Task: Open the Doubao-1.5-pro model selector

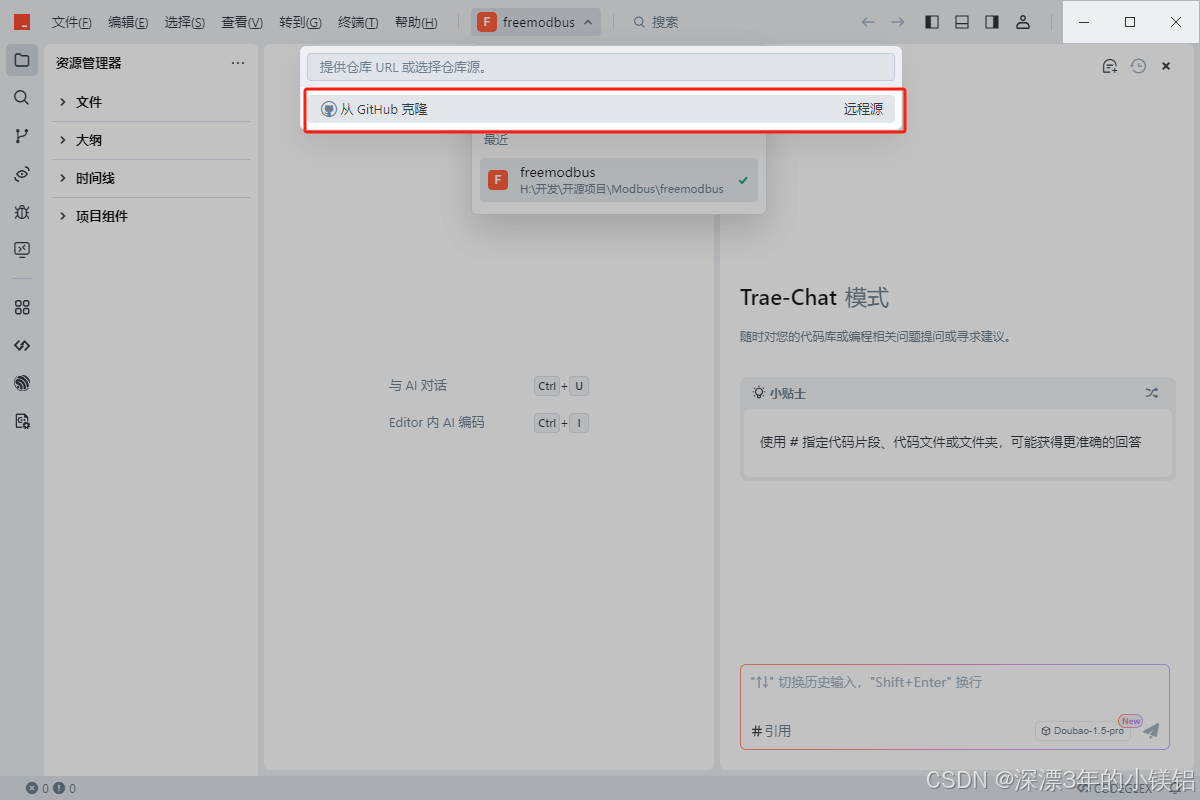Action: (x=1083, y=731)
